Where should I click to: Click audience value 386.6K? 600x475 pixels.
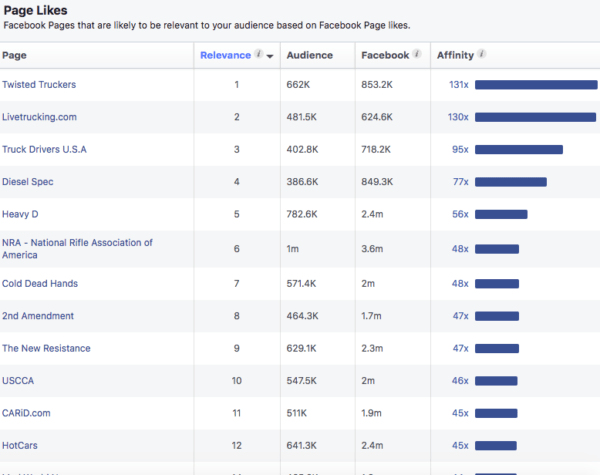coord(302,182)
